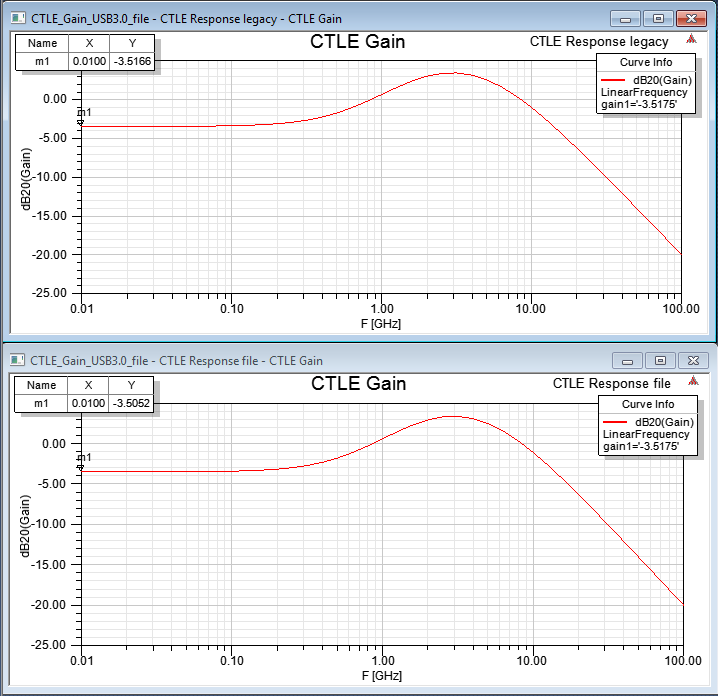Viewport: 718px width, 696px height.
Task: Click the Y value -3.5052 in marker table
Action: [131, 403]
